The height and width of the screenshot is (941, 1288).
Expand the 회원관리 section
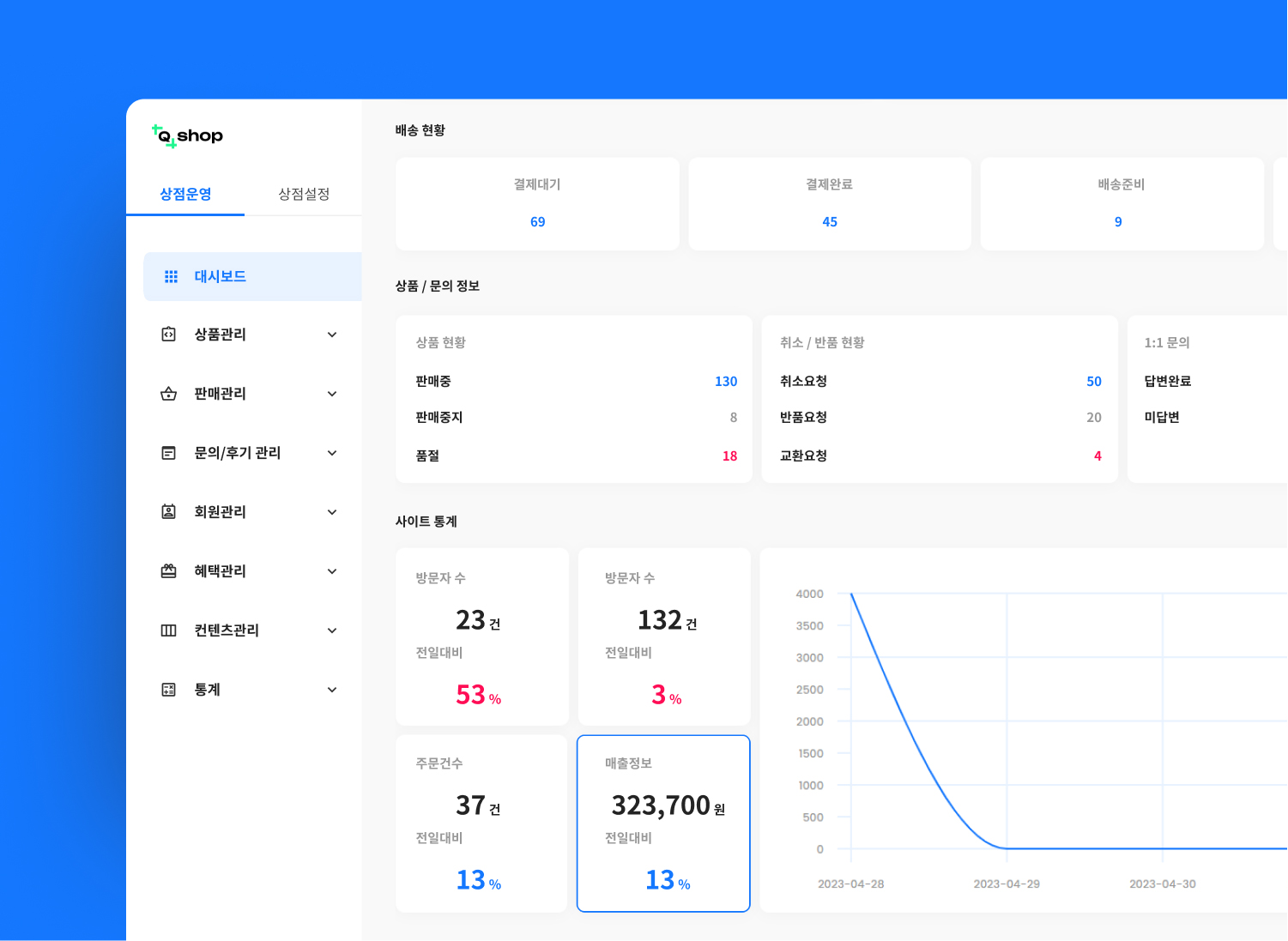coord(331,512)
